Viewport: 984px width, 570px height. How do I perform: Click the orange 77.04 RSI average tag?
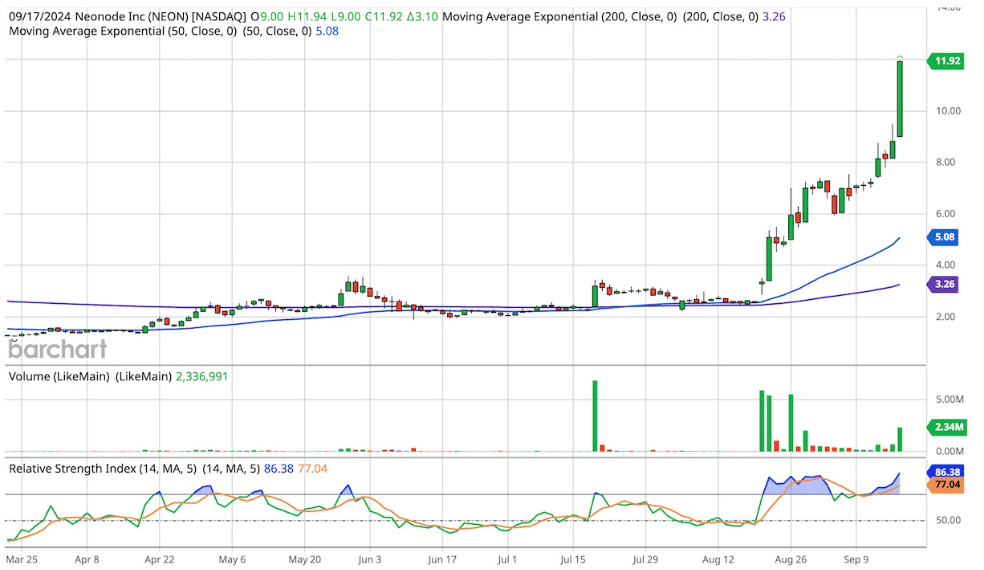pos(947,485)
